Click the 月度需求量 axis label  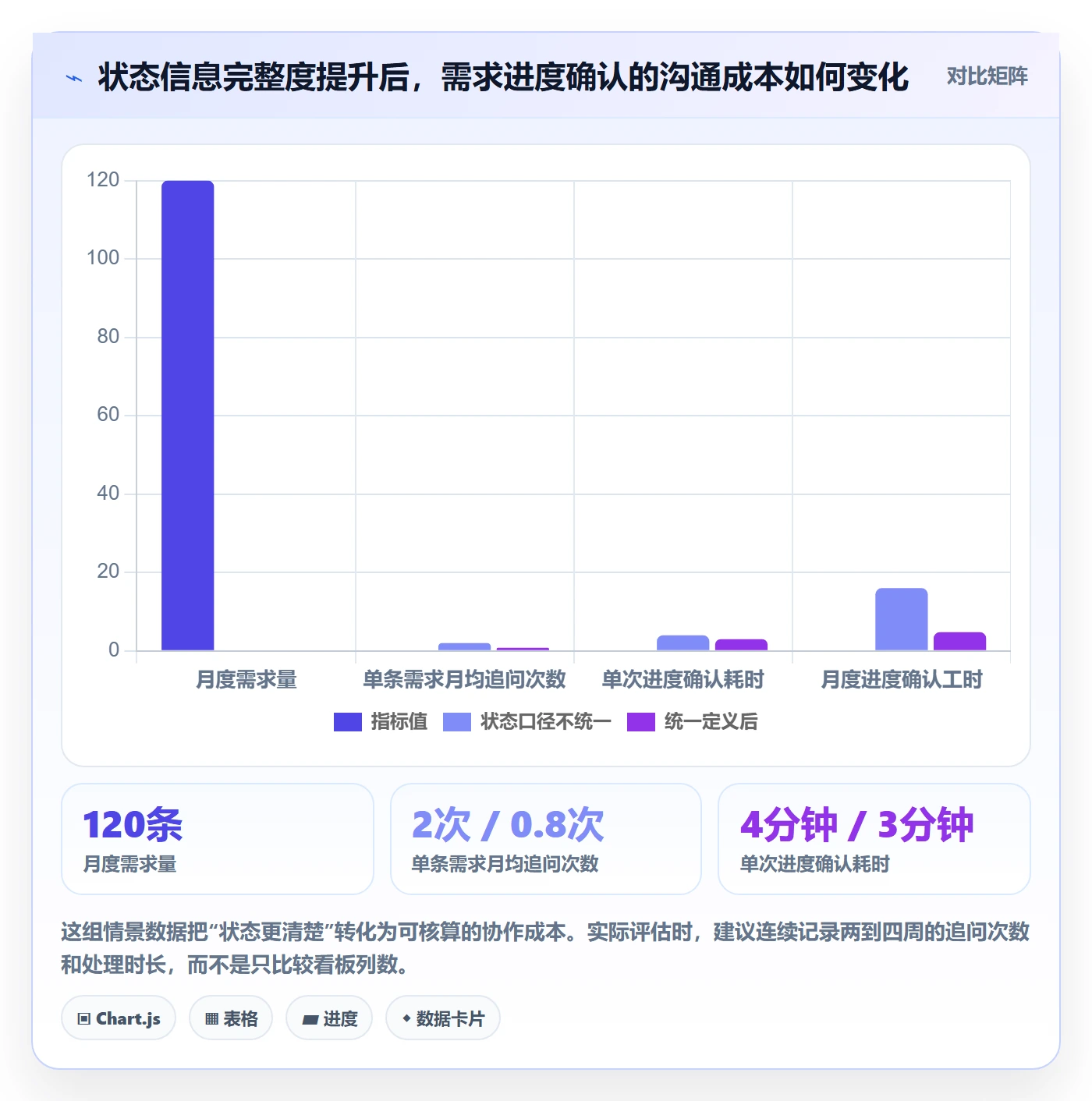[x=246, y=680]
